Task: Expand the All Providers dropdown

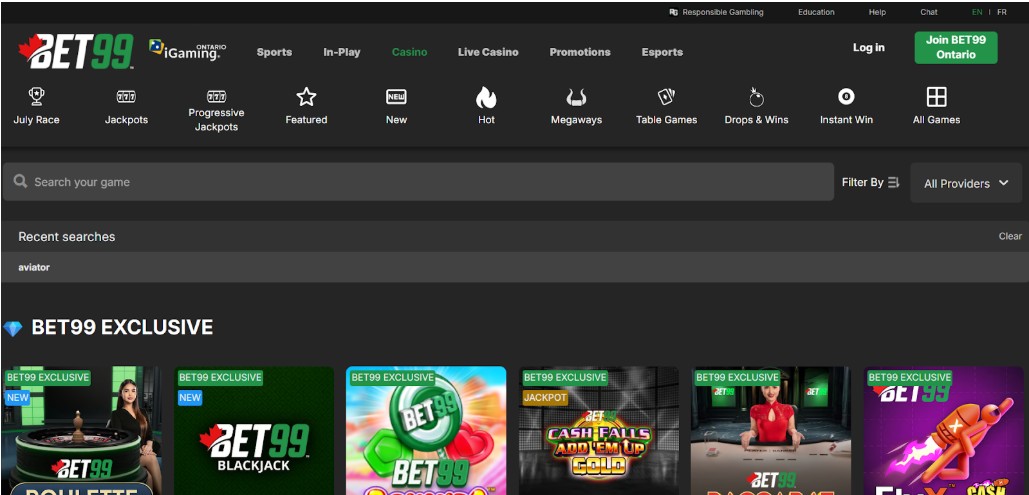Action: (965, 183)
